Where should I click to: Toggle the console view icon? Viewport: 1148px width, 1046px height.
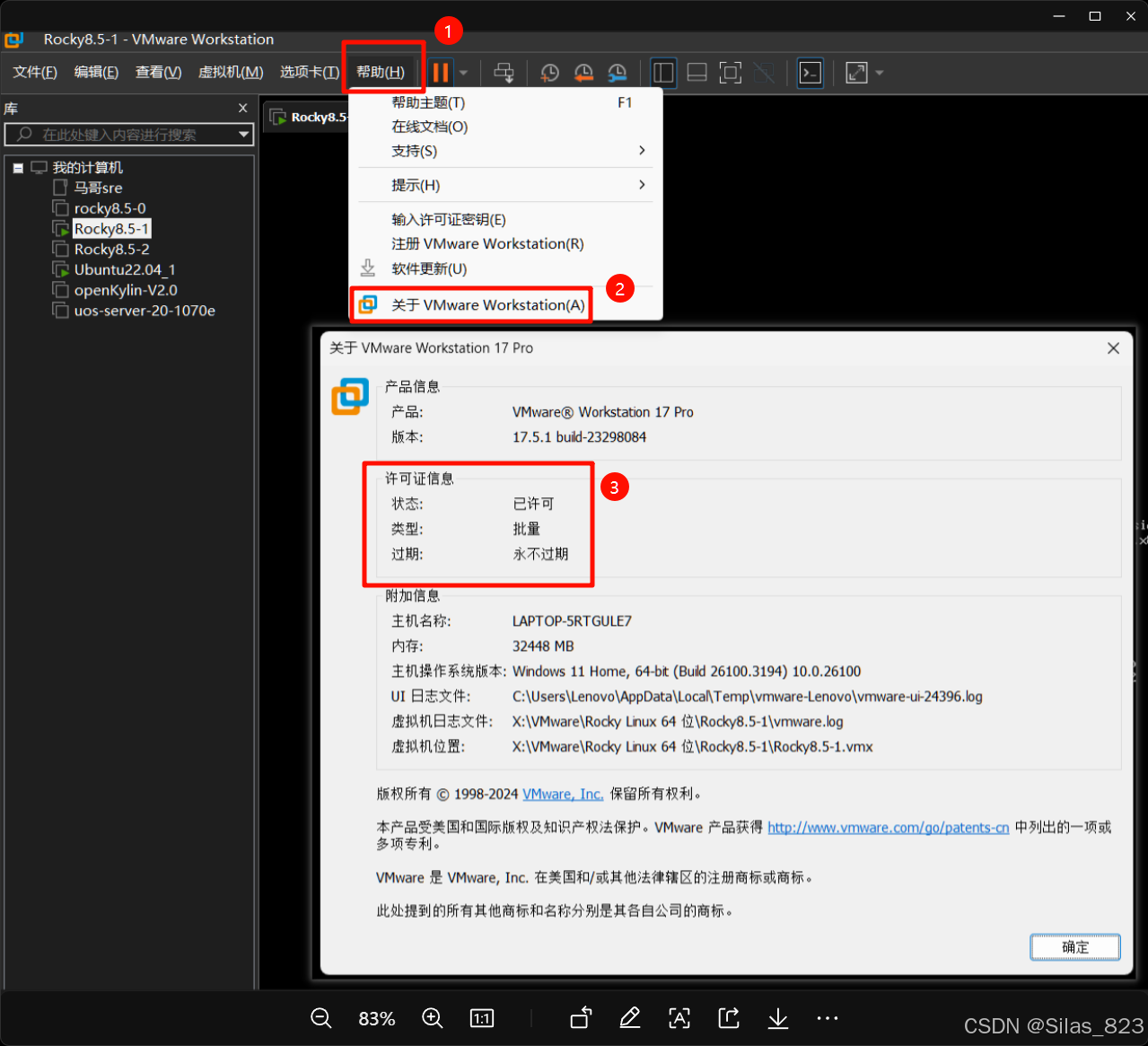811,73
